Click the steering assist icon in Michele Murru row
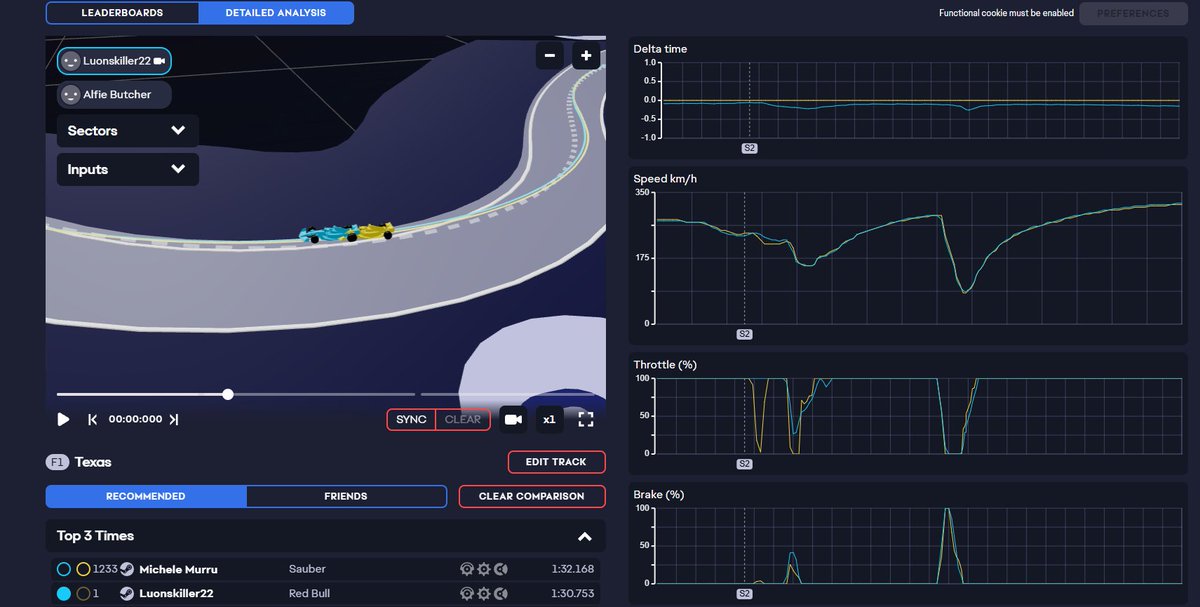The height and width of the screenshot is (607, 1200). [466, 569]
